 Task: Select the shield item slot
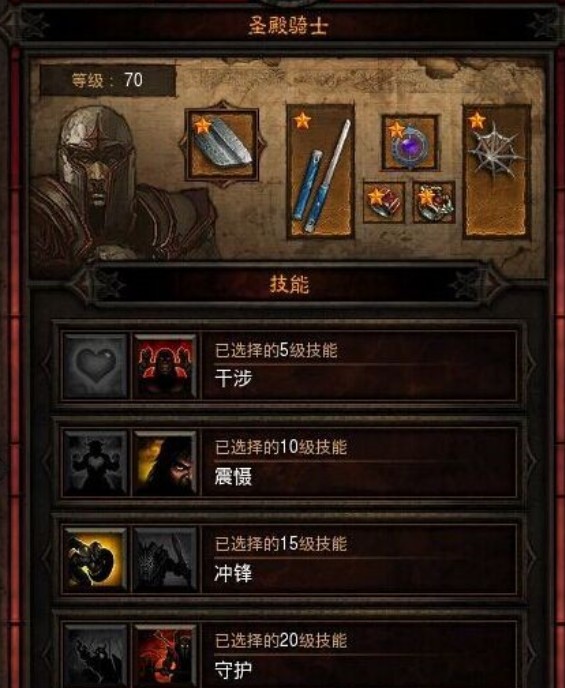[x=222, y=144]
